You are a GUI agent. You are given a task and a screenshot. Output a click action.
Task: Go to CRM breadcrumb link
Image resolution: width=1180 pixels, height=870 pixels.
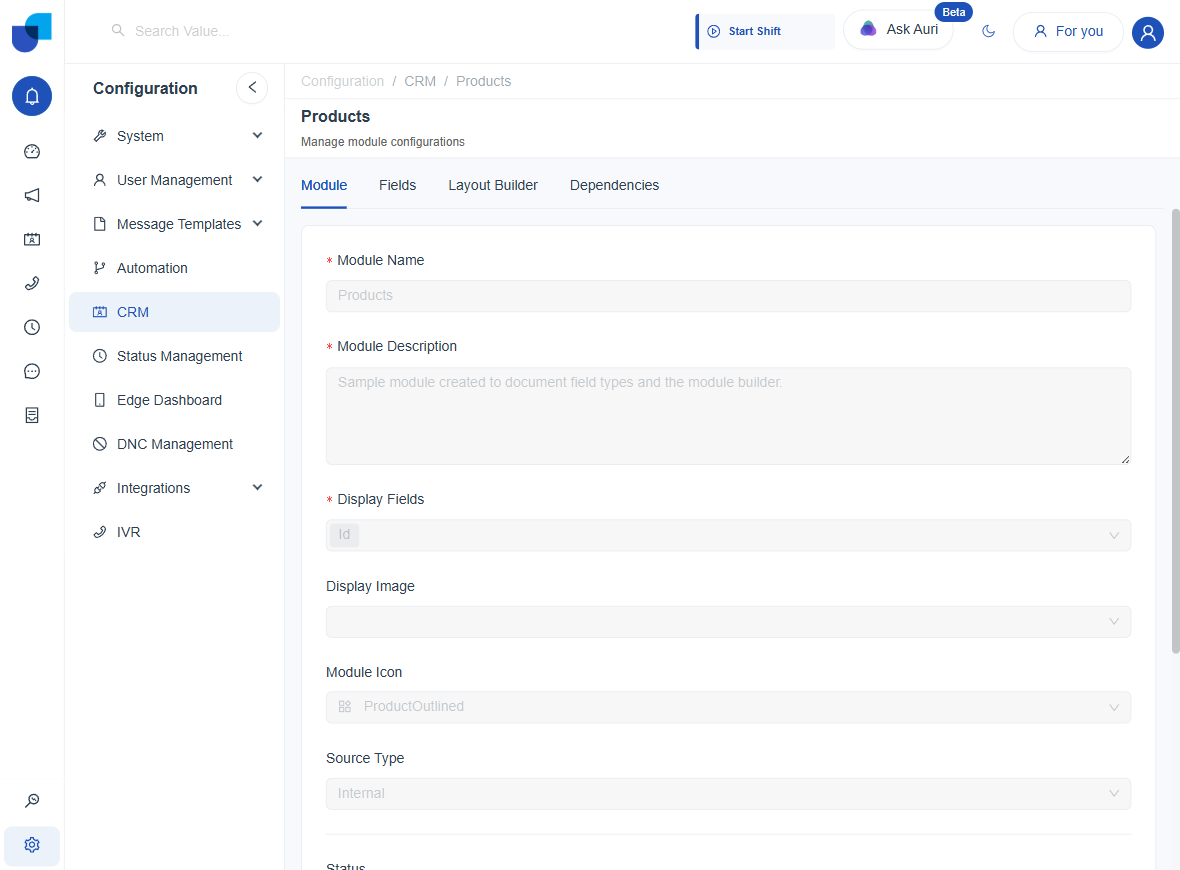(420, 81)
